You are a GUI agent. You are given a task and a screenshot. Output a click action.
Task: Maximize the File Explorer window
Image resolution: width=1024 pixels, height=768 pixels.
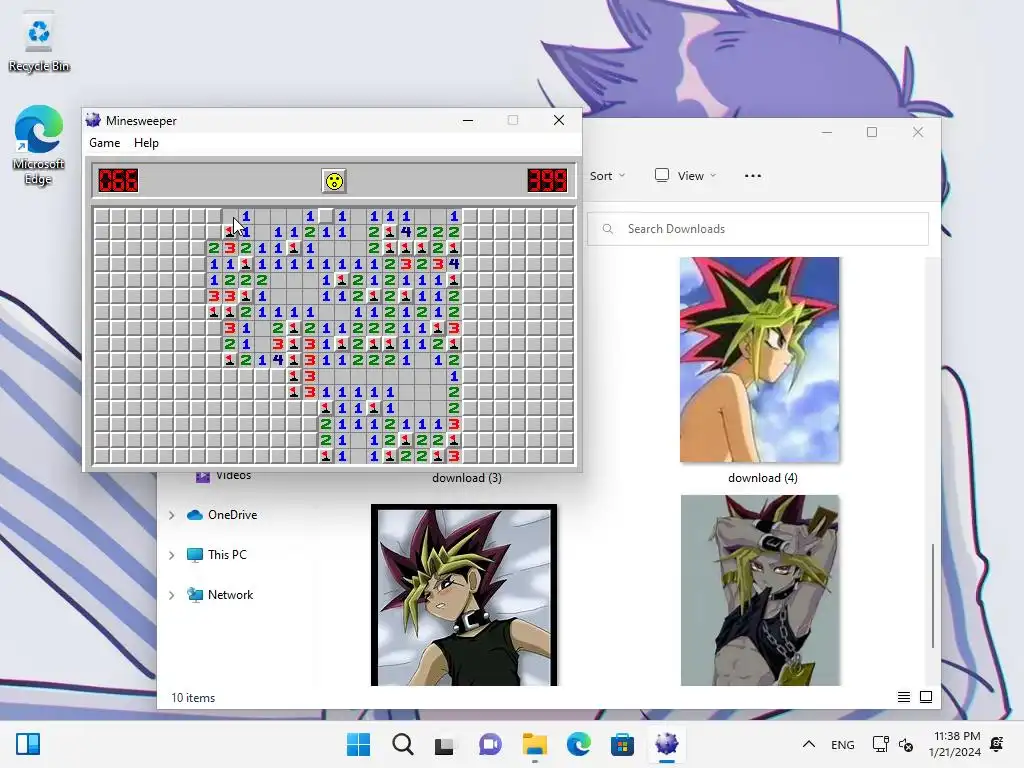[x=872, y=133]
